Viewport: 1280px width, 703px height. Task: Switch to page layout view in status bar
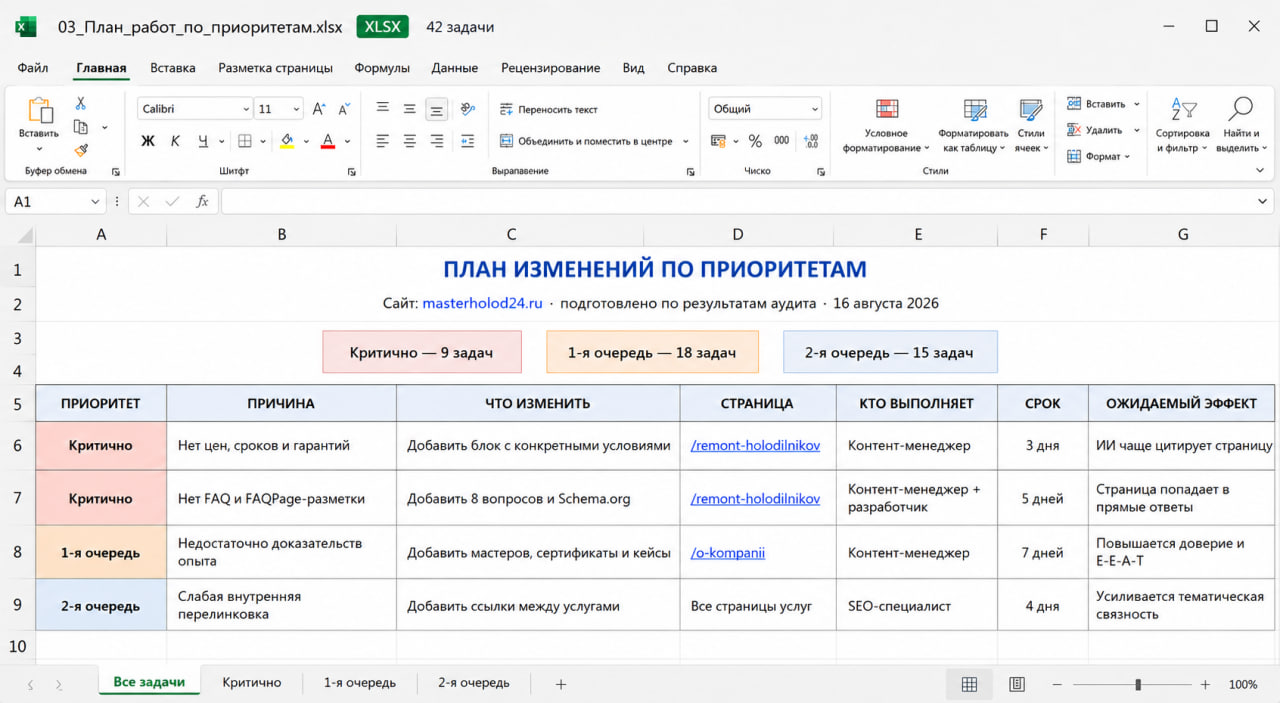1017,684
